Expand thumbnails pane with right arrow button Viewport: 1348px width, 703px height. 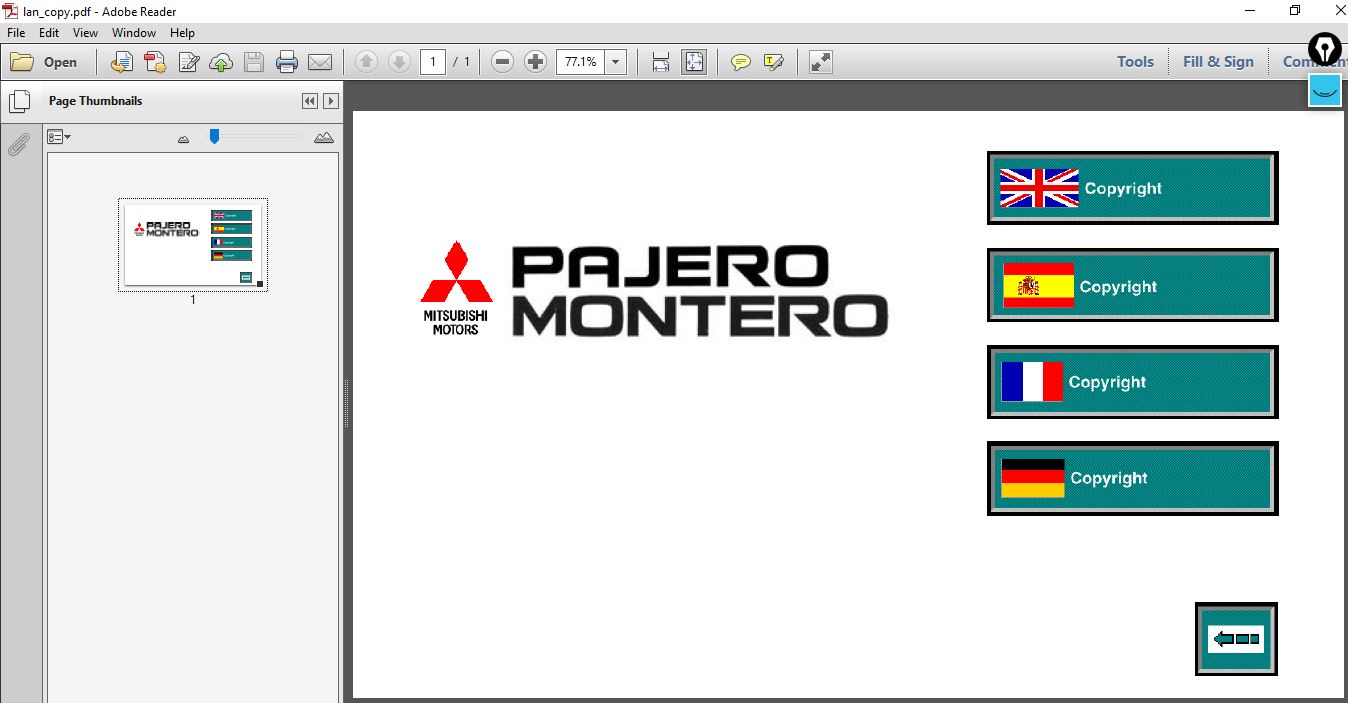coord(331,101)
